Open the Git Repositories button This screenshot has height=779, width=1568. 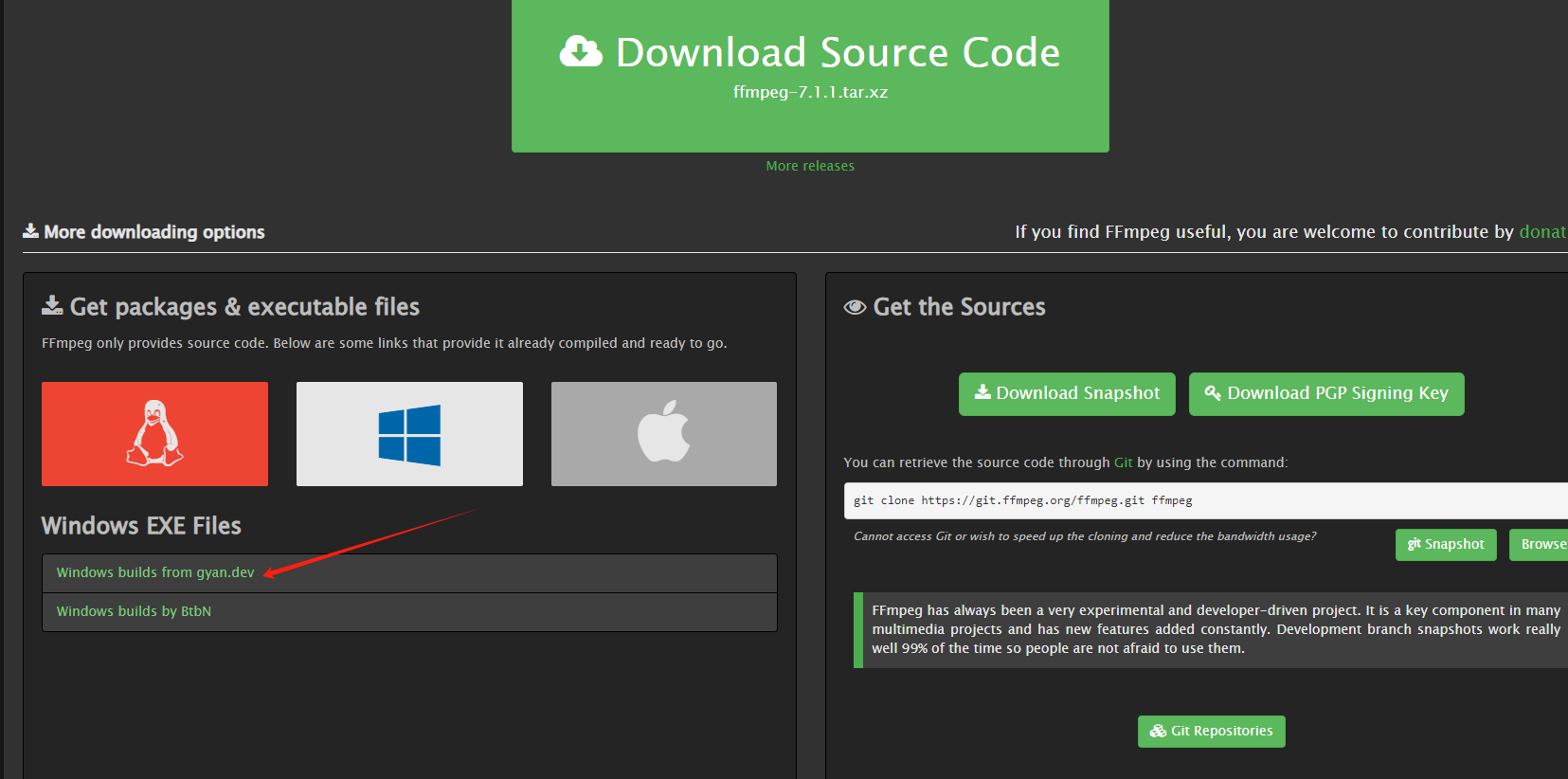click(1212, 731)
